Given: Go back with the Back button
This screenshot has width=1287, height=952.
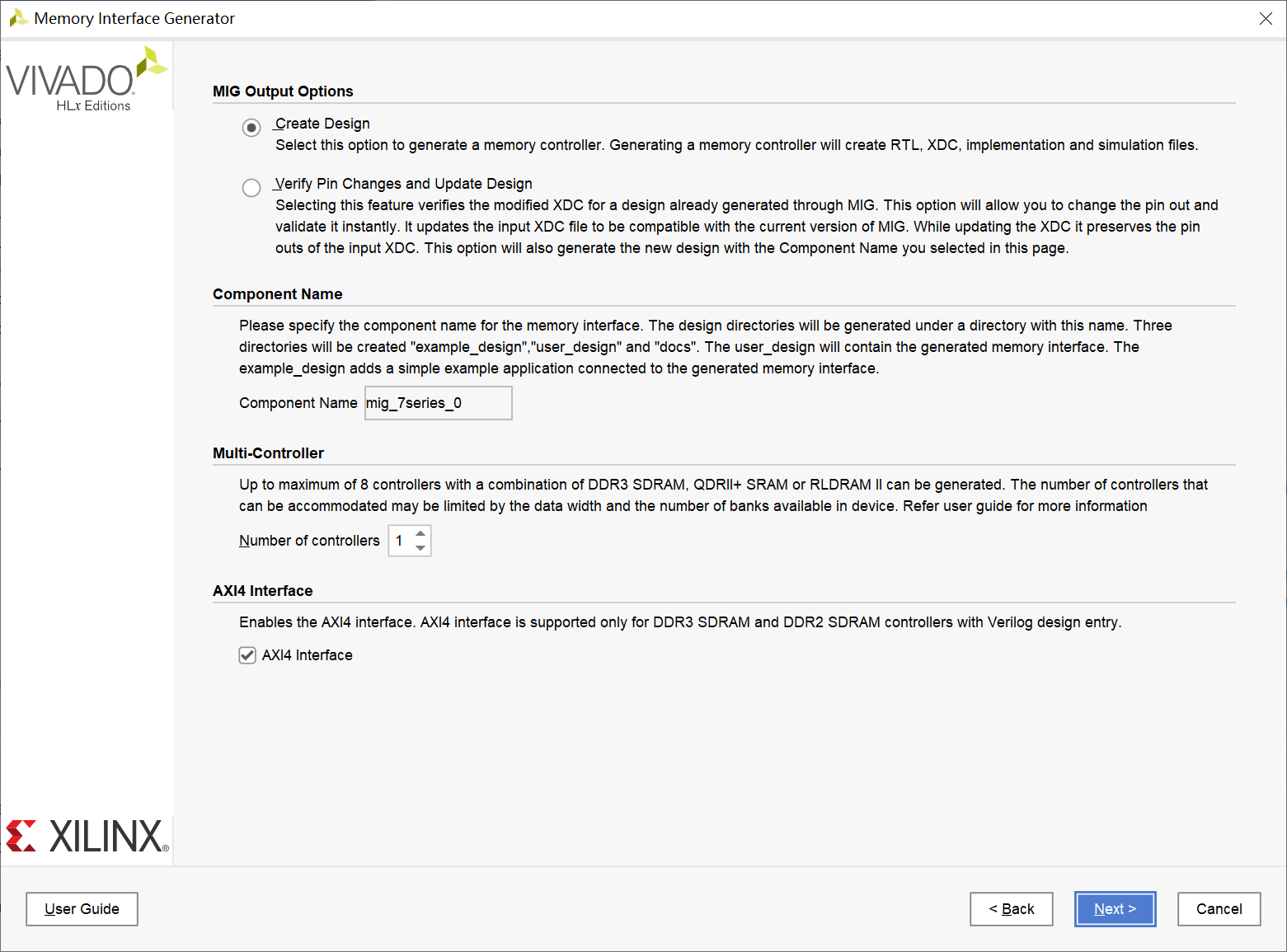Looking at the screenshot, I should coord(1012,909).
